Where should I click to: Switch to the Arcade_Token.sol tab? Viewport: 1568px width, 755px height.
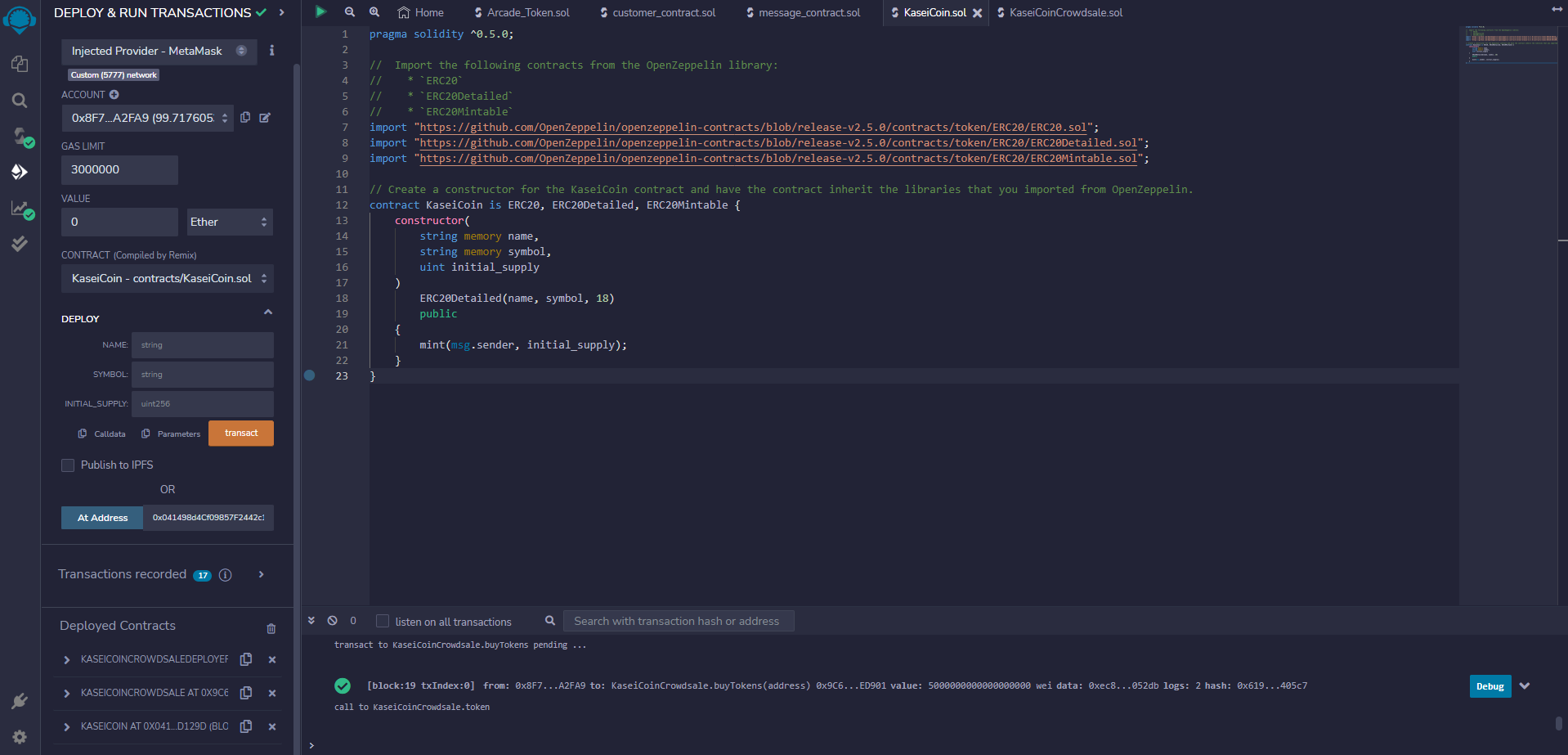click(522, 12)
